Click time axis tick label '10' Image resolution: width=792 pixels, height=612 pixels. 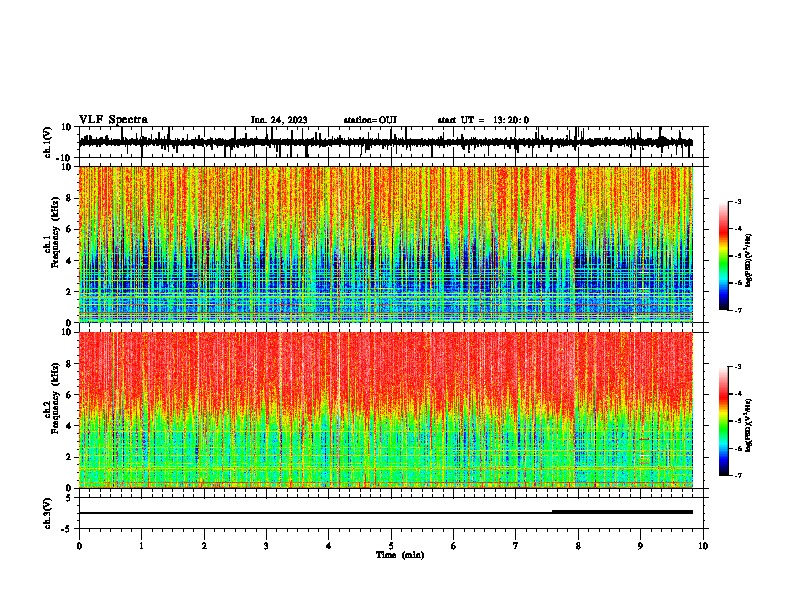(x=703, y=546)
